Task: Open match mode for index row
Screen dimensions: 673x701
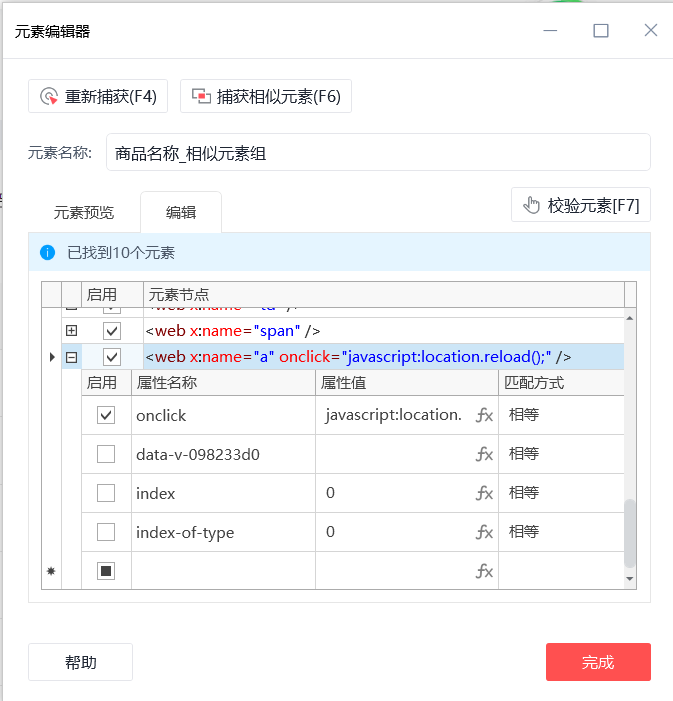Action: pyautogui.click(x=561, y=493)
